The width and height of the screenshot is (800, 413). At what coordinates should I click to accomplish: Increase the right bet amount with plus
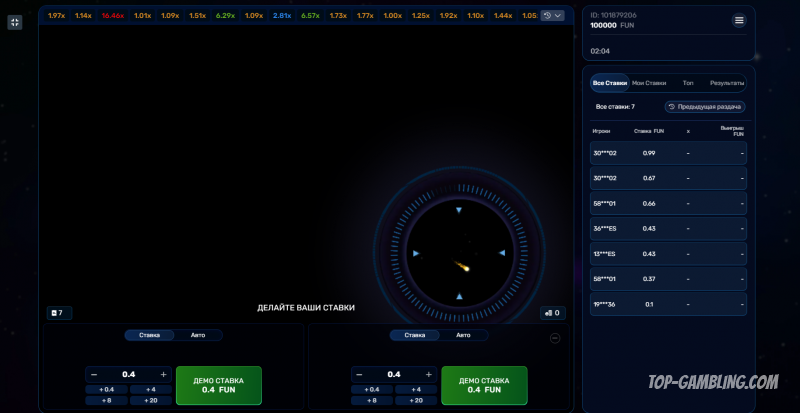[429, 374]
